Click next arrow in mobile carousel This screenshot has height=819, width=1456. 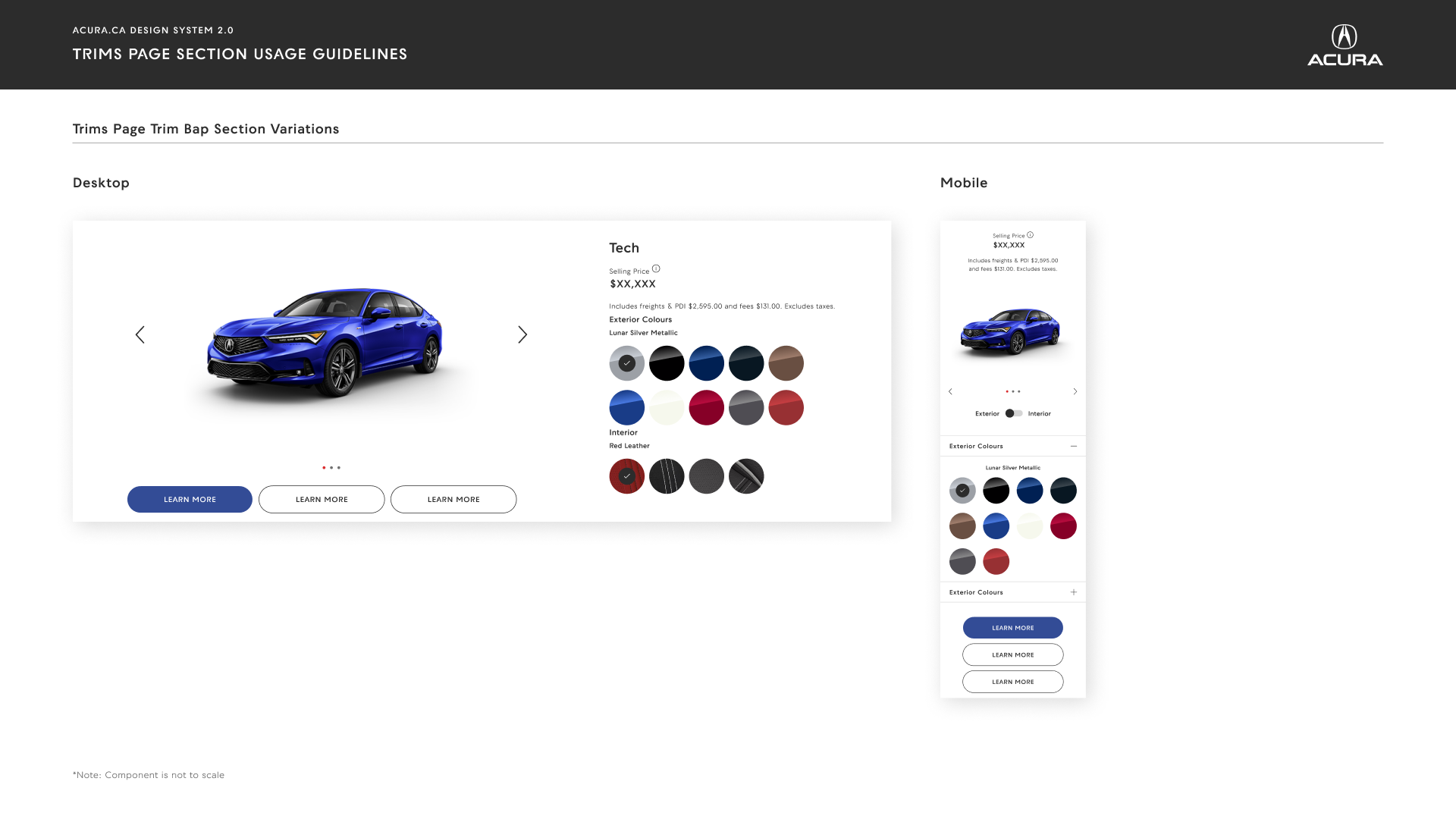[x=1075, y=391]
